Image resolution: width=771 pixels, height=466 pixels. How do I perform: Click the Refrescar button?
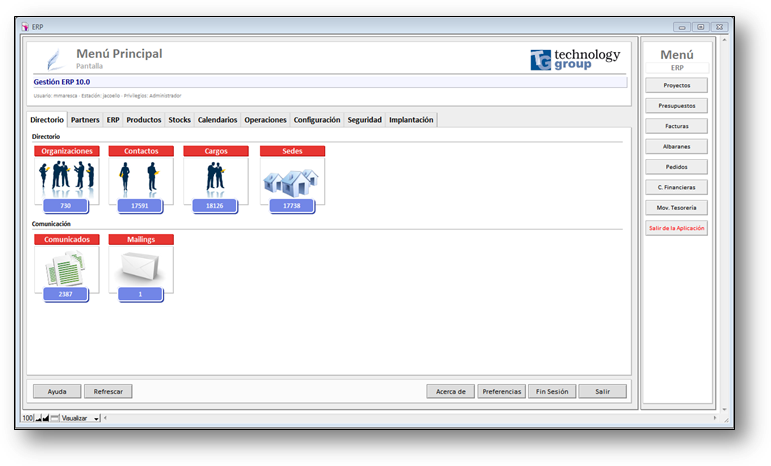pos(108,392)
